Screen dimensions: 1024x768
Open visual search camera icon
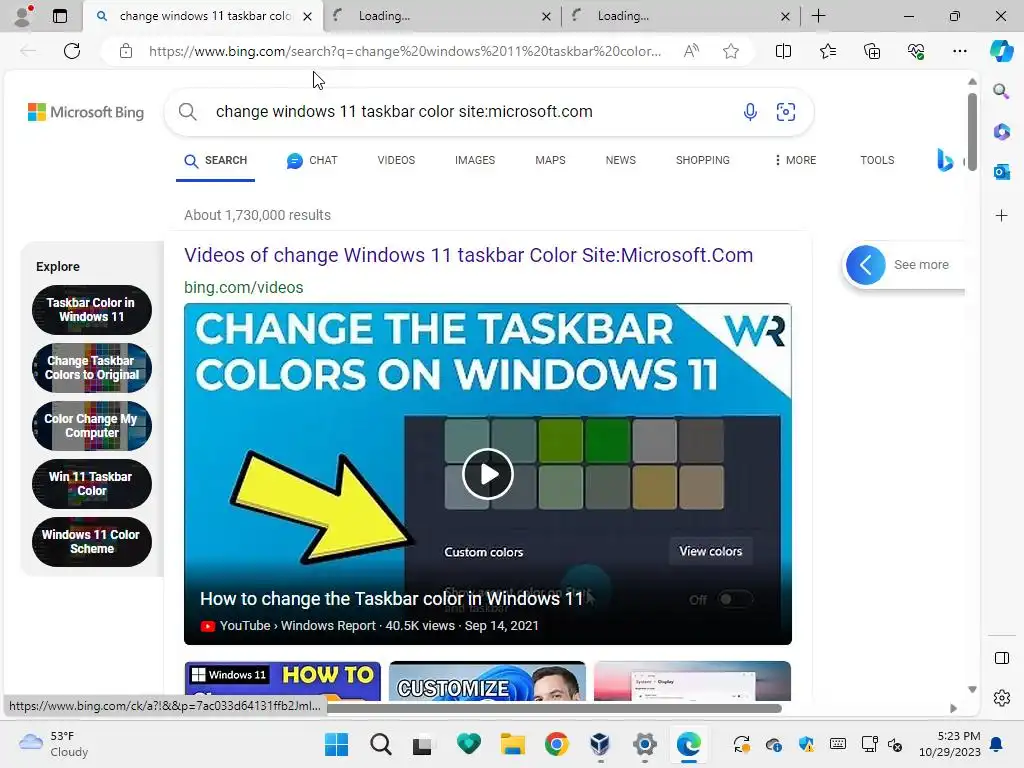[786, 112]
